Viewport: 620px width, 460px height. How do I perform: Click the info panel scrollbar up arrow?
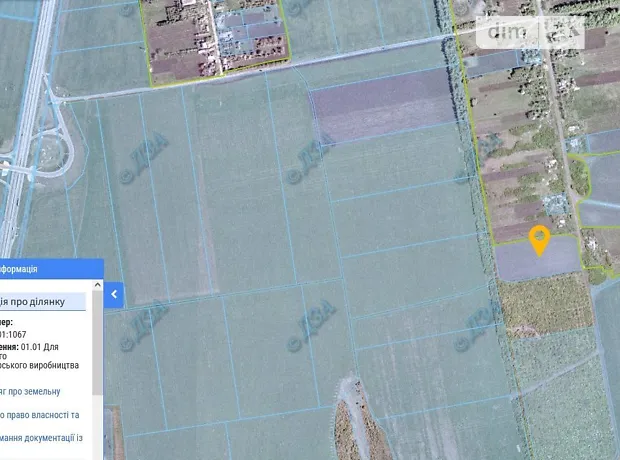click(97, 286)
